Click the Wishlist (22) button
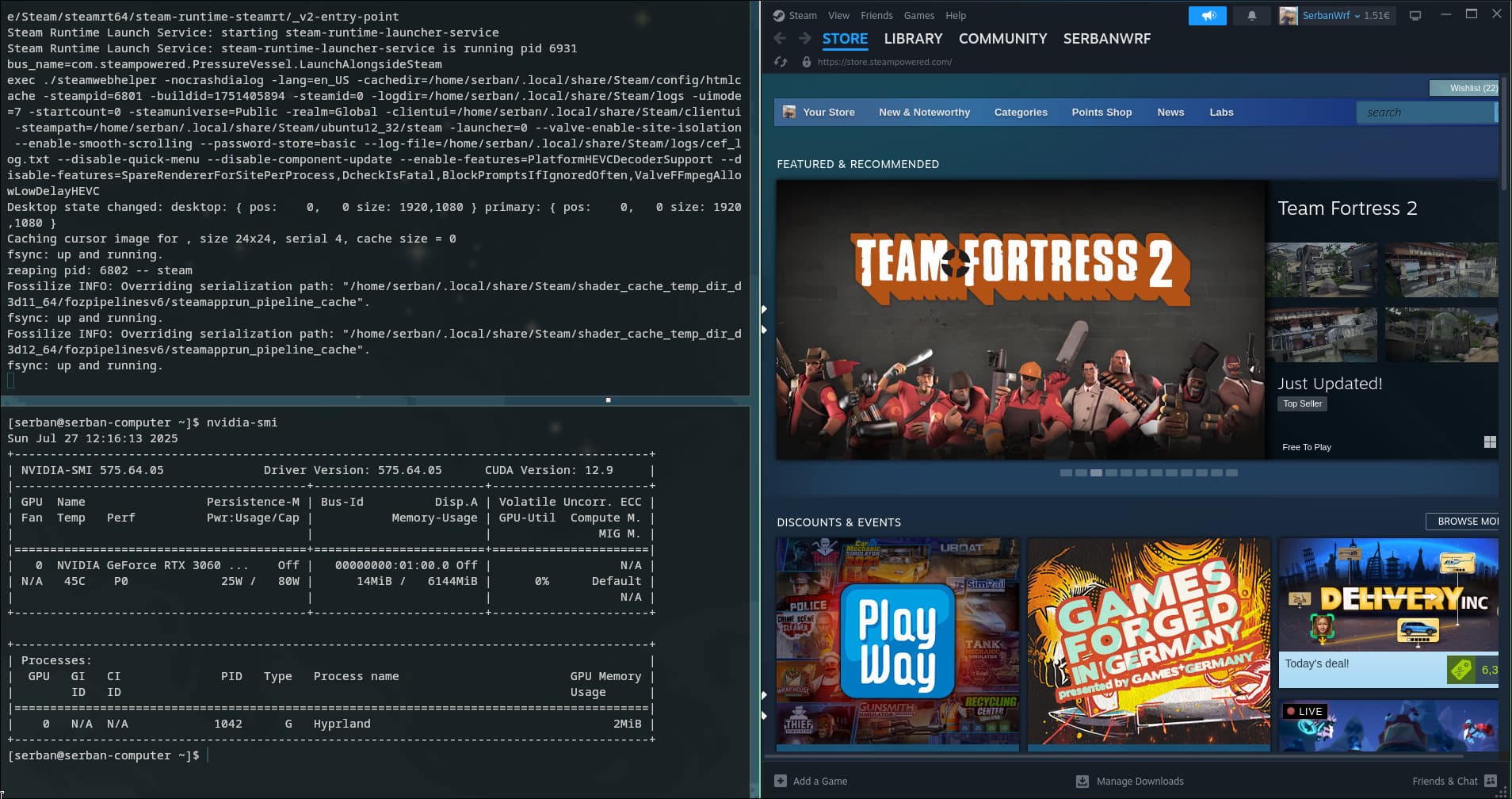 pyautogui.click(x=1464, y=88)
